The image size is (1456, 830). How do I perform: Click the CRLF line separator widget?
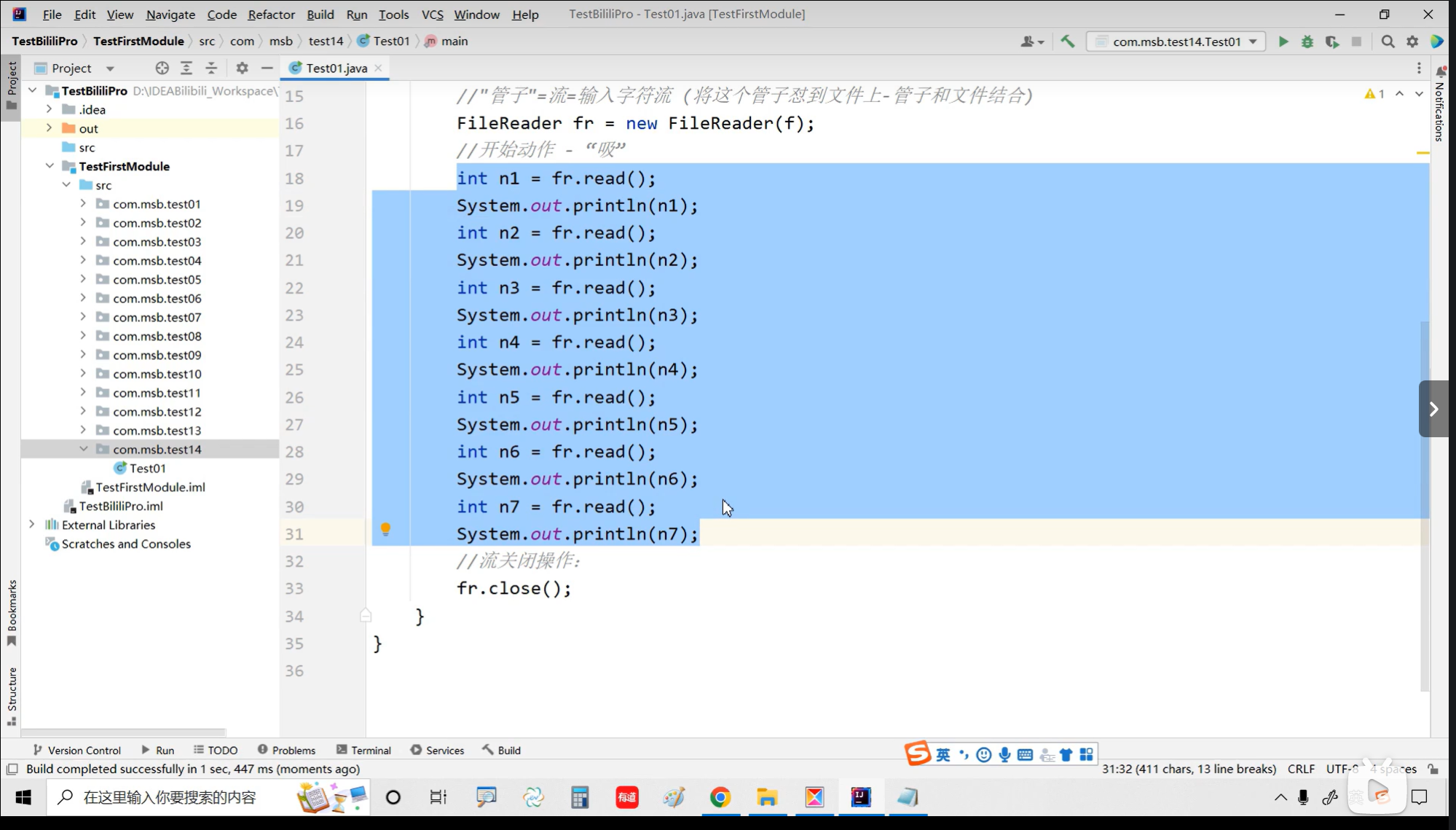click(x=1301, y=769)
